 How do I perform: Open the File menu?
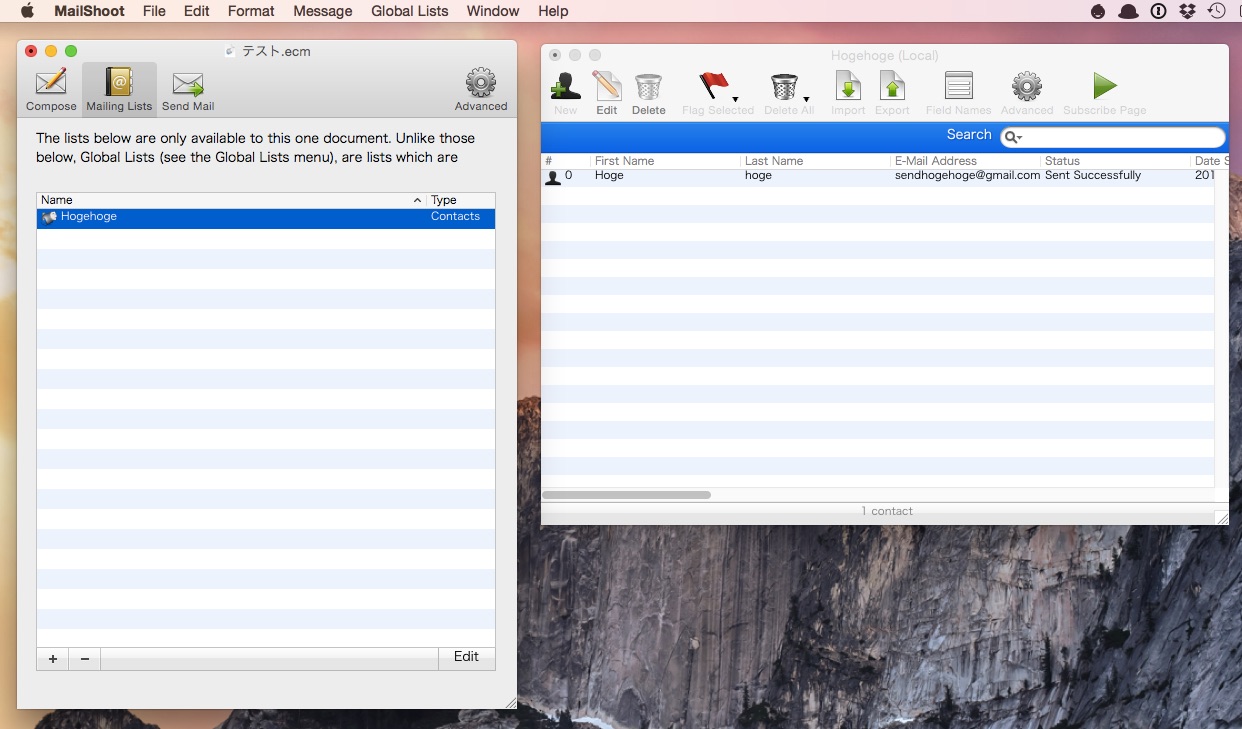pyautogui.click(x=154, y=11)
